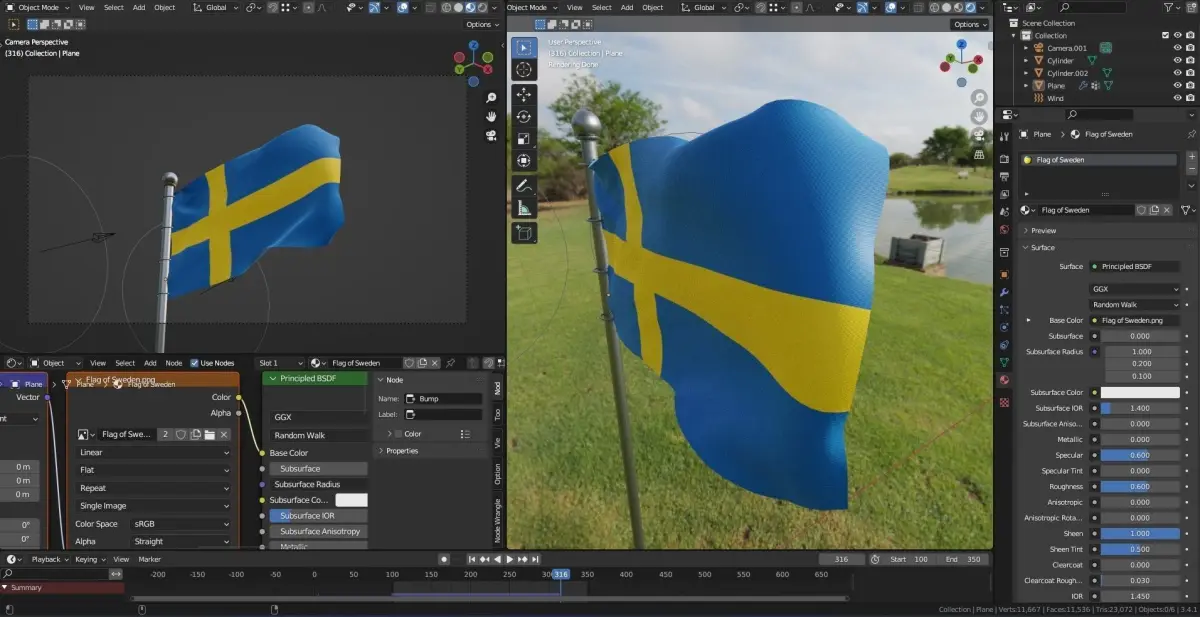The image size is (1200, 617).
Task: Click Principled BSDF surface shader button
Action: (x=1135, y=267)
